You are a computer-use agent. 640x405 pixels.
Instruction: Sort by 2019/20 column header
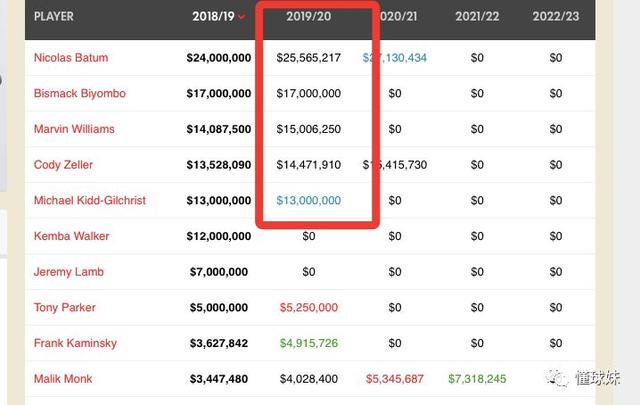click(308, 17)
